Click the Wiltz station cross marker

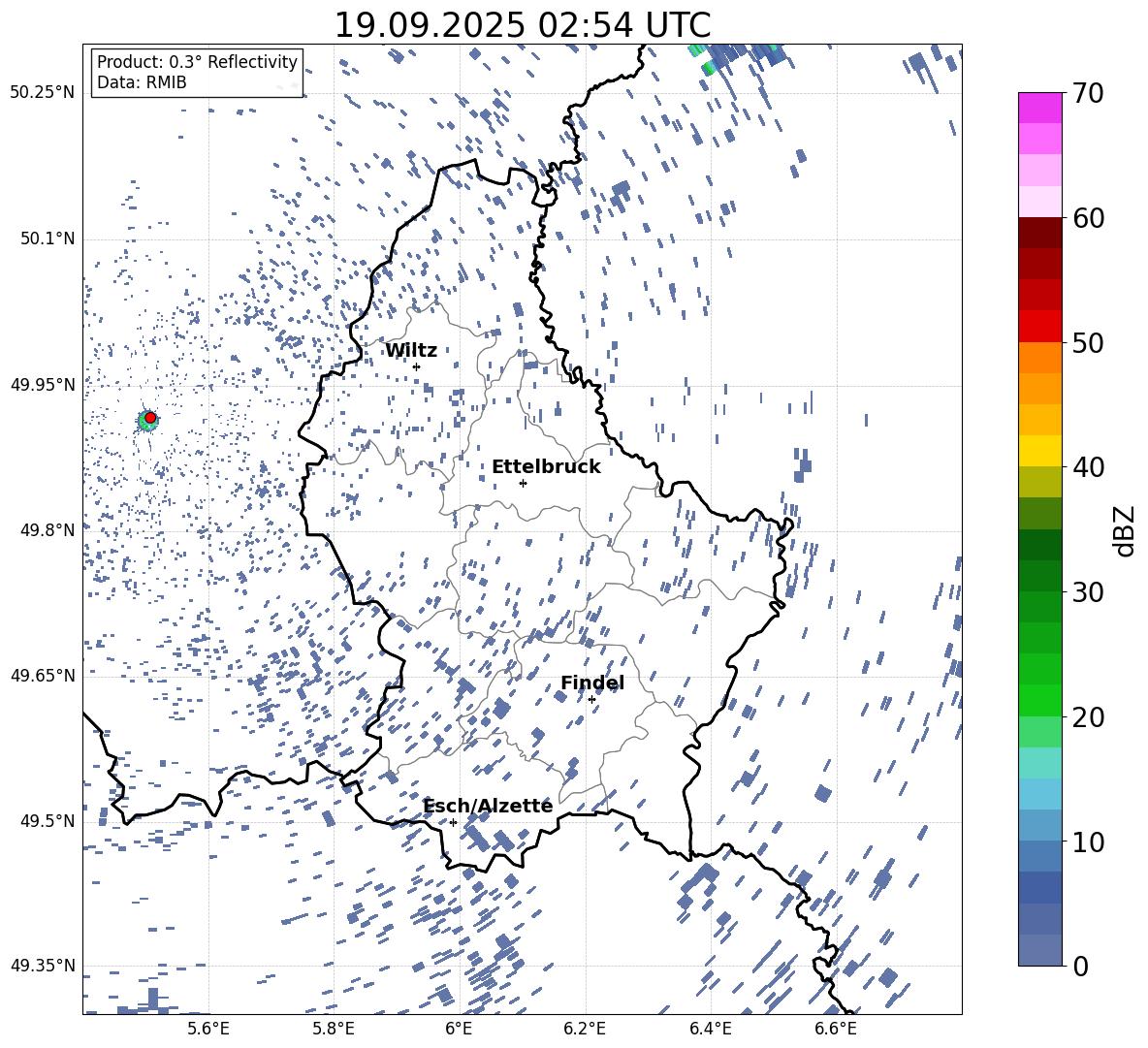point(416,366)
